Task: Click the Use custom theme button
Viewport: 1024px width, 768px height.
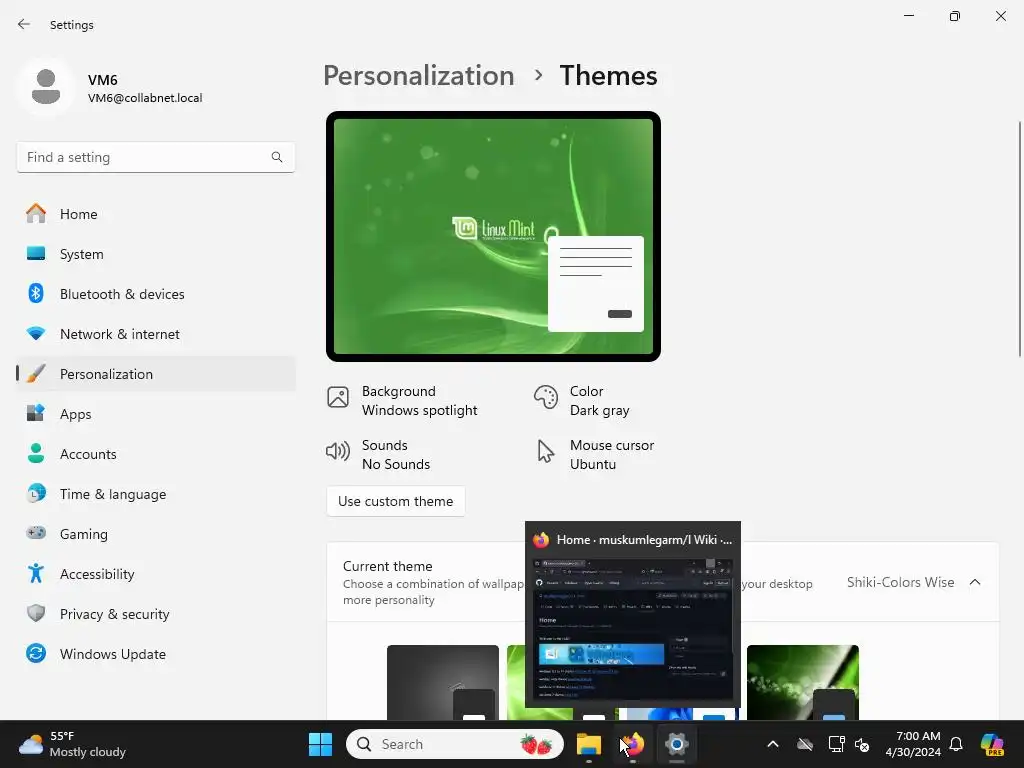Action: [x=396, y=501]
